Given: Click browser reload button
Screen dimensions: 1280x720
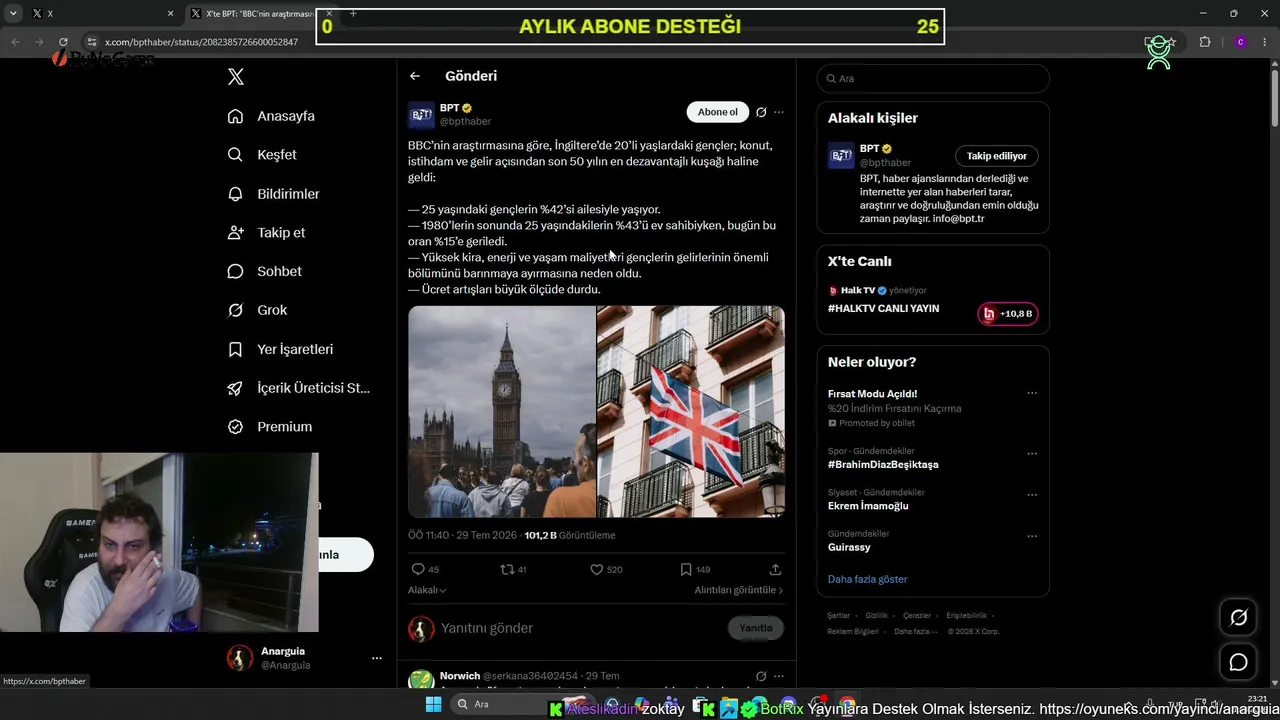Looking at the screenshot, I should click(63, 42).
